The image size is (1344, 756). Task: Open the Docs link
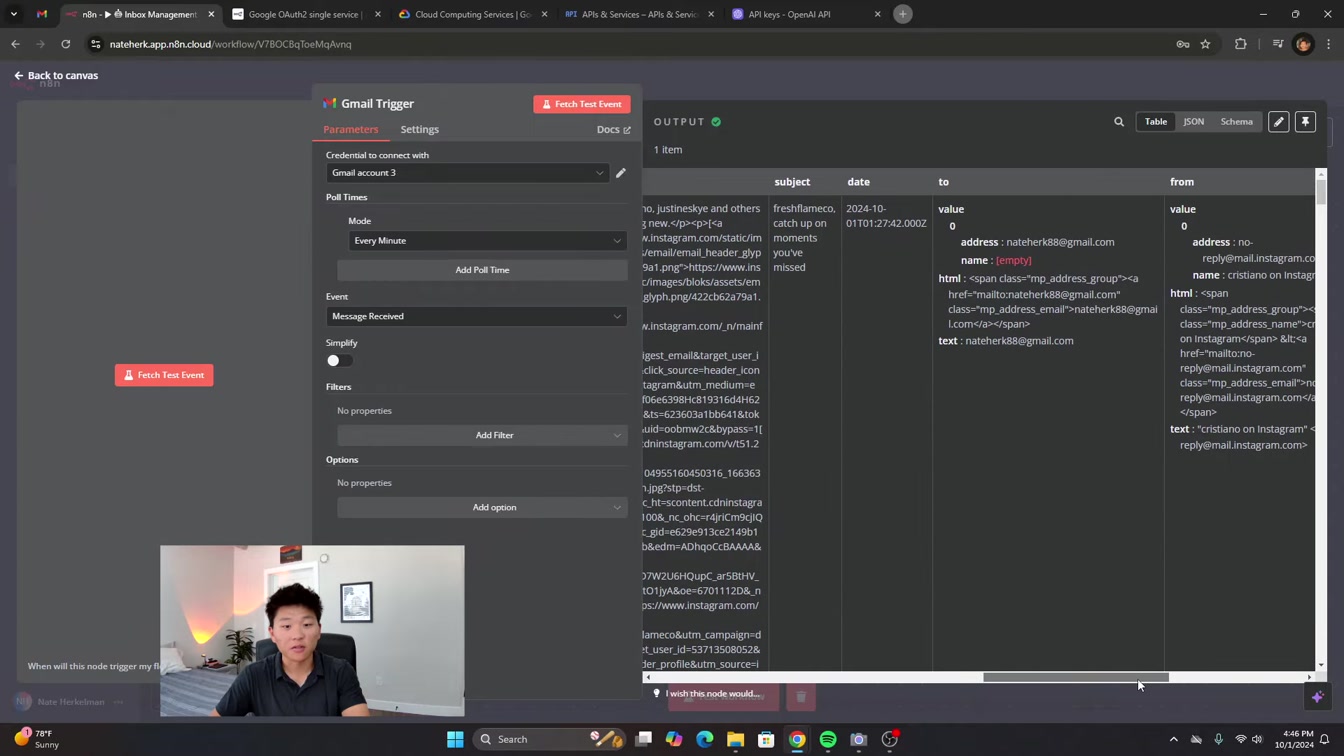click(613, 129)
